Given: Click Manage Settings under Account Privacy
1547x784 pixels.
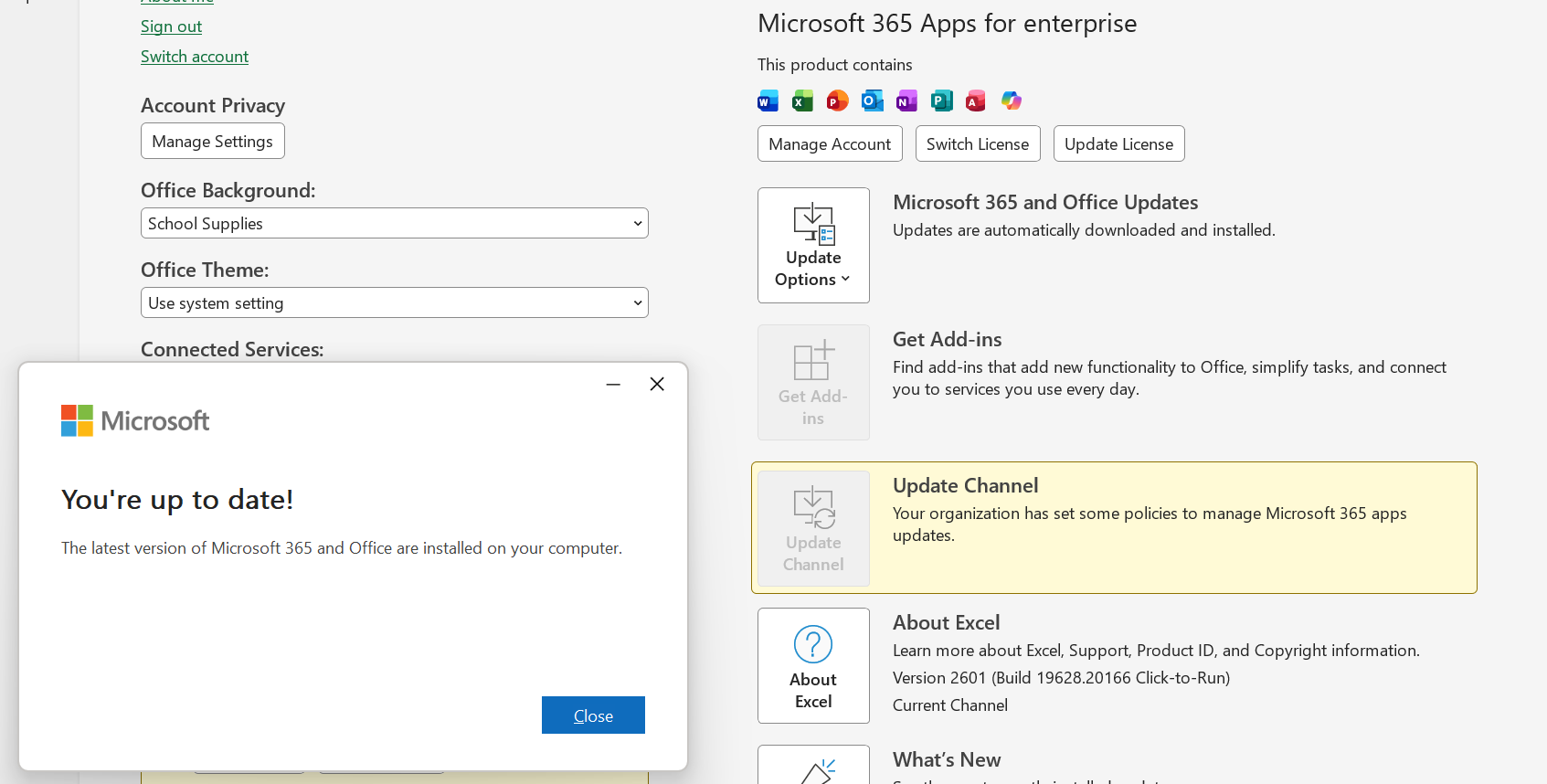Looking at the screenshot, I should (213, 141).
